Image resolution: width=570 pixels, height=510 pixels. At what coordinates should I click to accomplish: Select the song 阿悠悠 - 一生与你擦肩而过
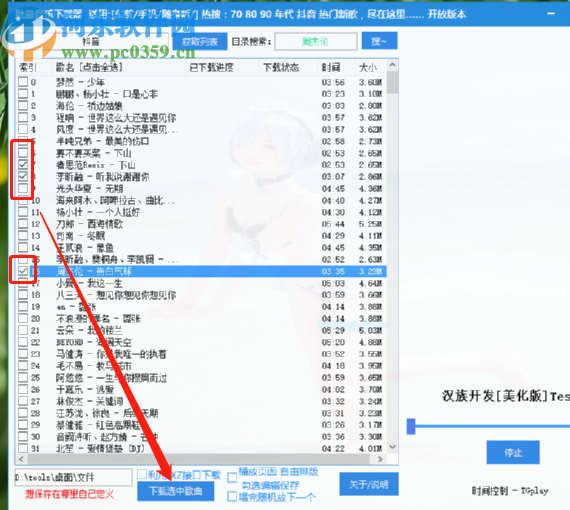pos(111,378)
